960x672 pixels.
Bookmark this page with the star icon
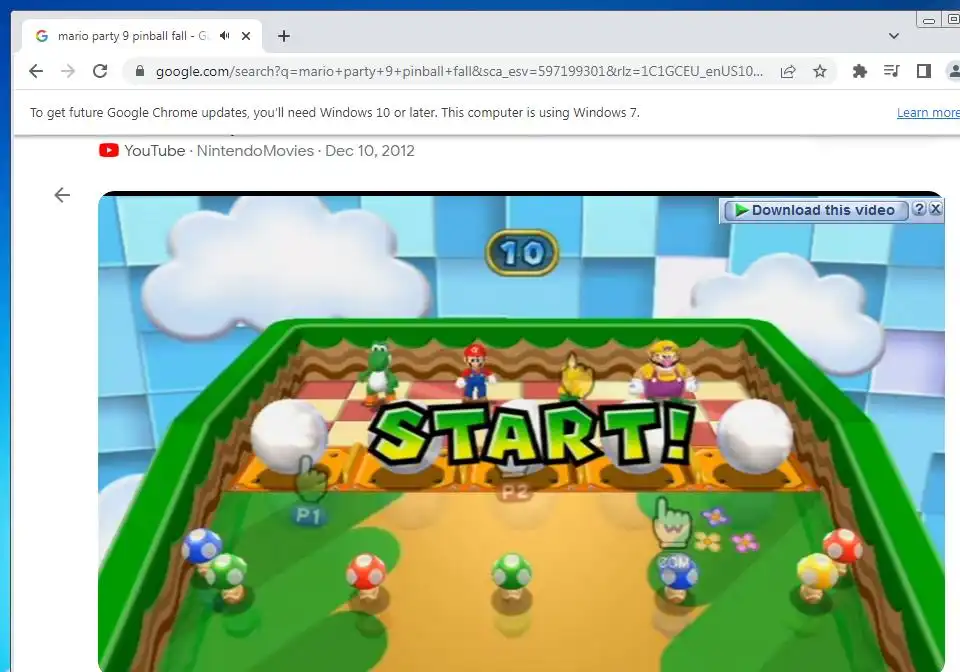(820, 72)
